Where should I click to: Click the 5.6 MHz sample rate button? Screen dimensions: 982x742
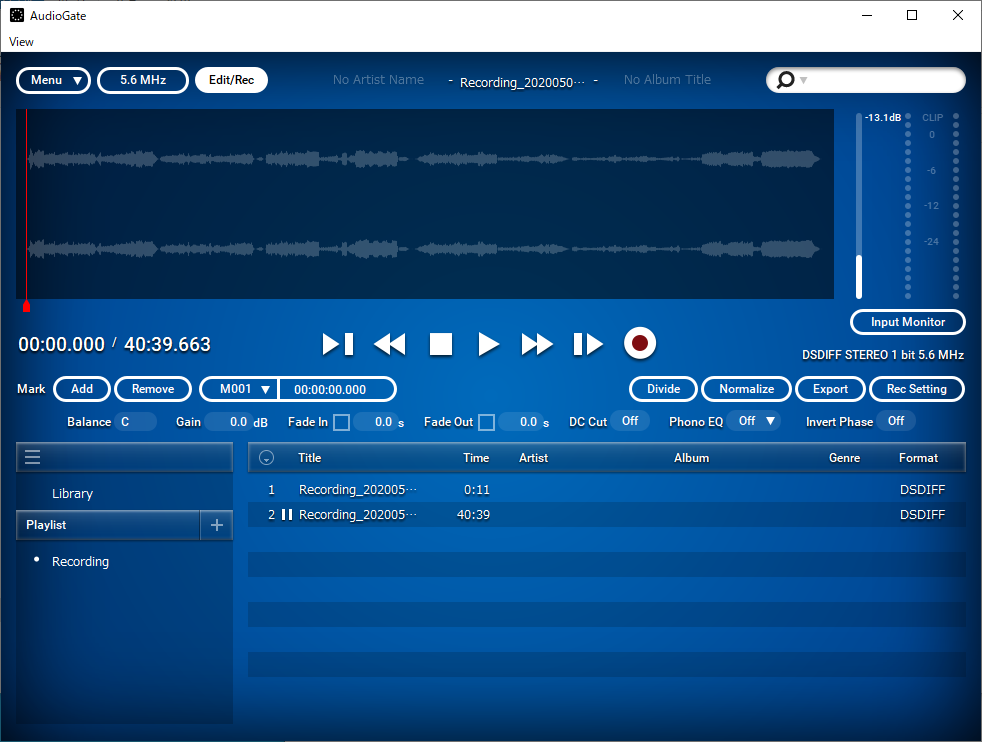[x=143, y=80]
